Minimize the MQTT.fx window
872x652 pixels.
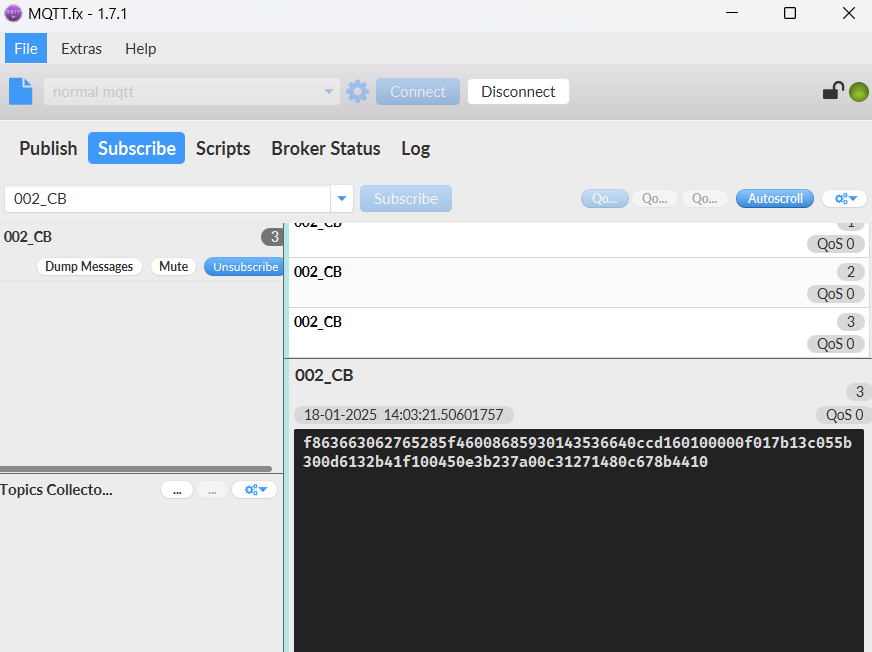click(732, 13)
